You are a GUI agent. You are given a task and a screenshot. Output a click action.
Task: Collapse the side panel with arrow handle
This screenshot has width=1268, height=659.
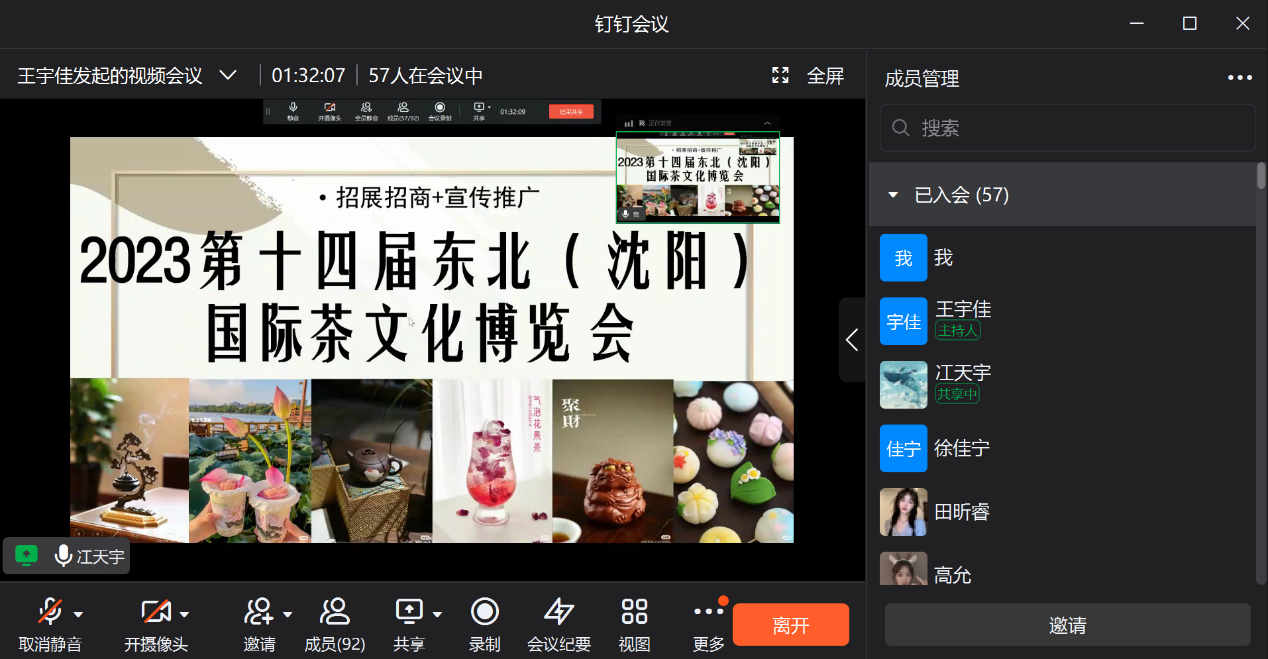point(852,340)
